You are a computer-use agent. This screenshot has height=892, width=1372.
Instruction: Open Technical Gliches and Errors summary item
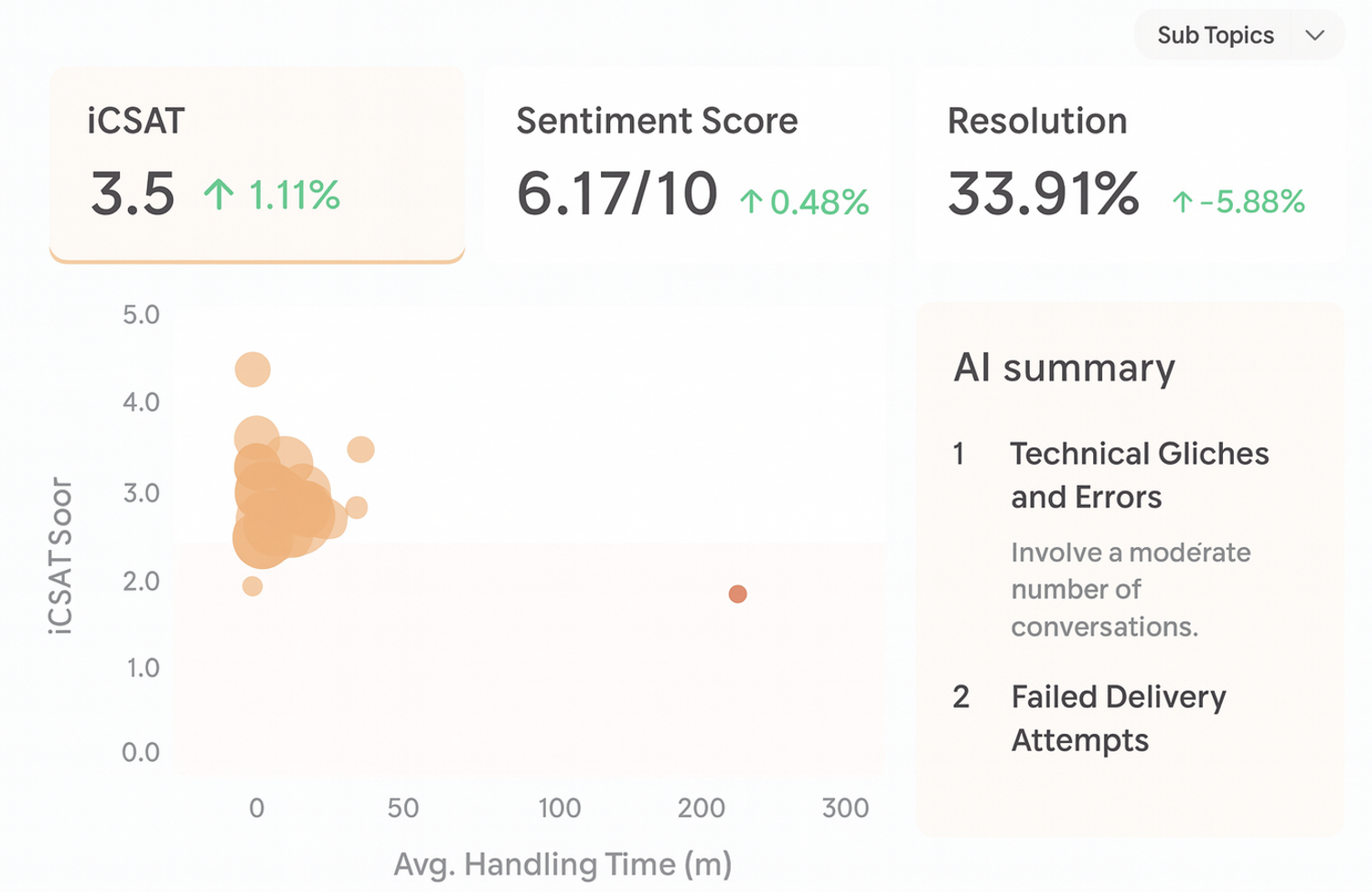[1139, 475]
